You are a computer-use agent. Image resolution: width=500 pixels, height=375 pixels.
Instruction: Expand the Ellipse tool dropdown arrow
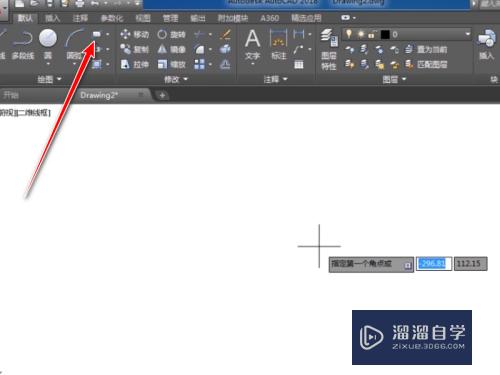[108, 49]
